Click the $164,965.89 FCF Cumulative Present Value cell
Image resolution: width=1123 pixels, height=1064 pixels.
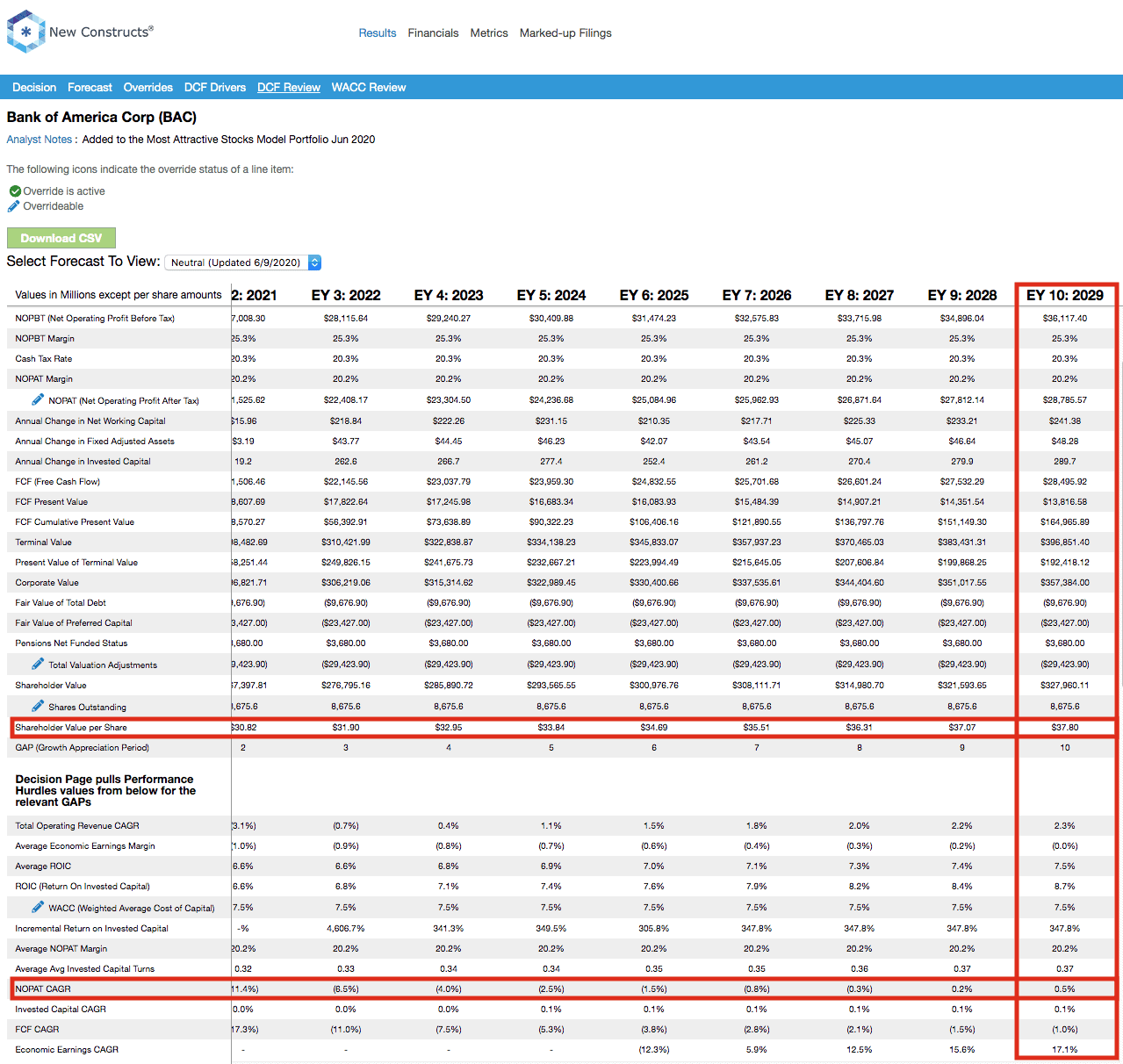click(1065, 522)
